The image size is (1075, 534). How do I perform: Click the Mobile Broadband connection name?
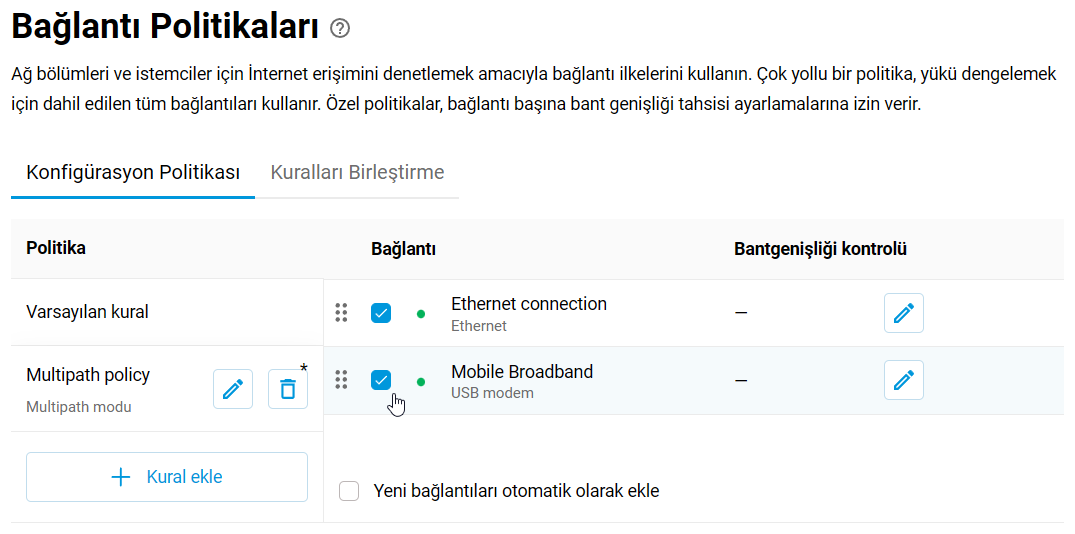(522, 372)
